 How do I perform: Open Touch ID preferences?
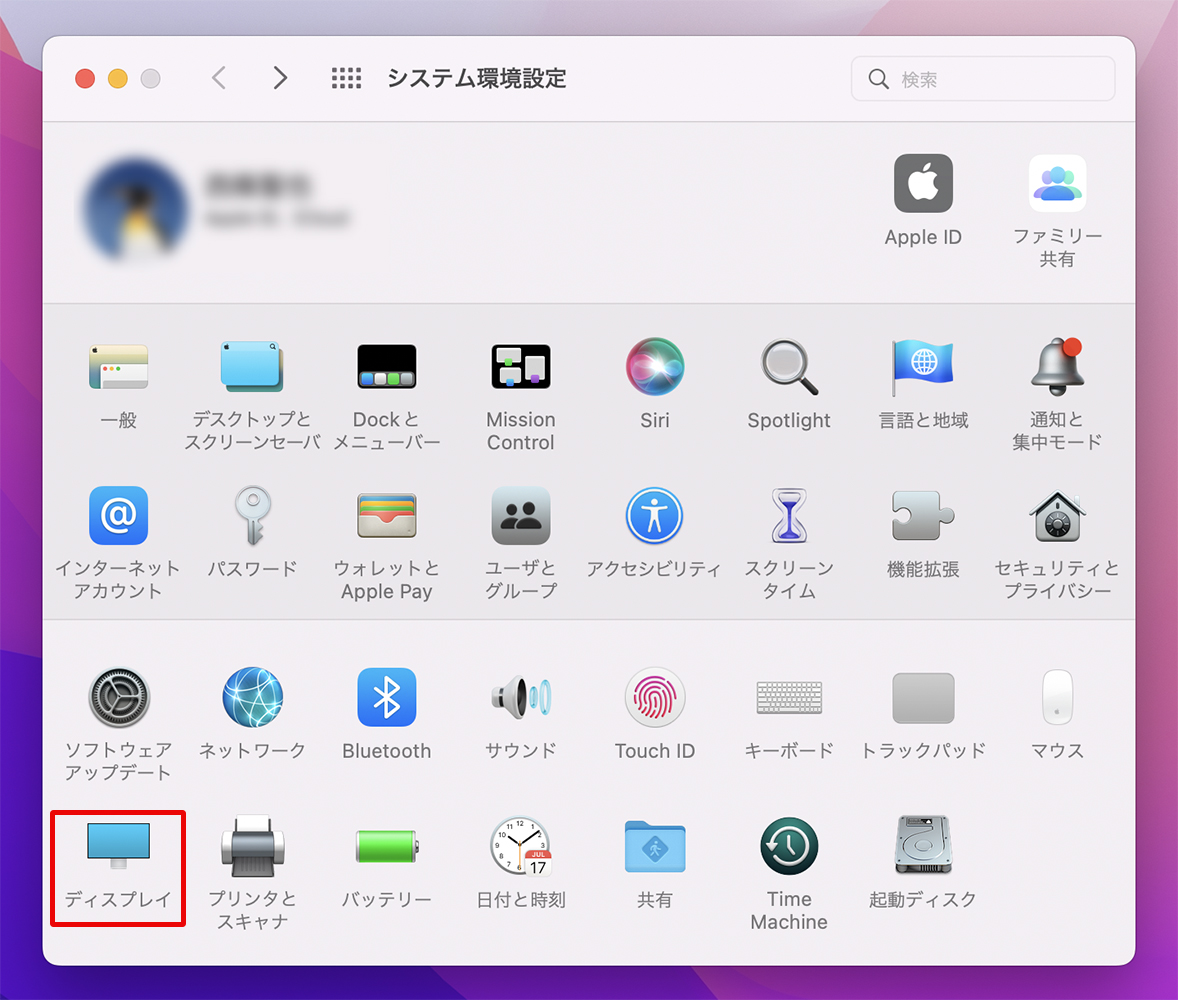655,697
